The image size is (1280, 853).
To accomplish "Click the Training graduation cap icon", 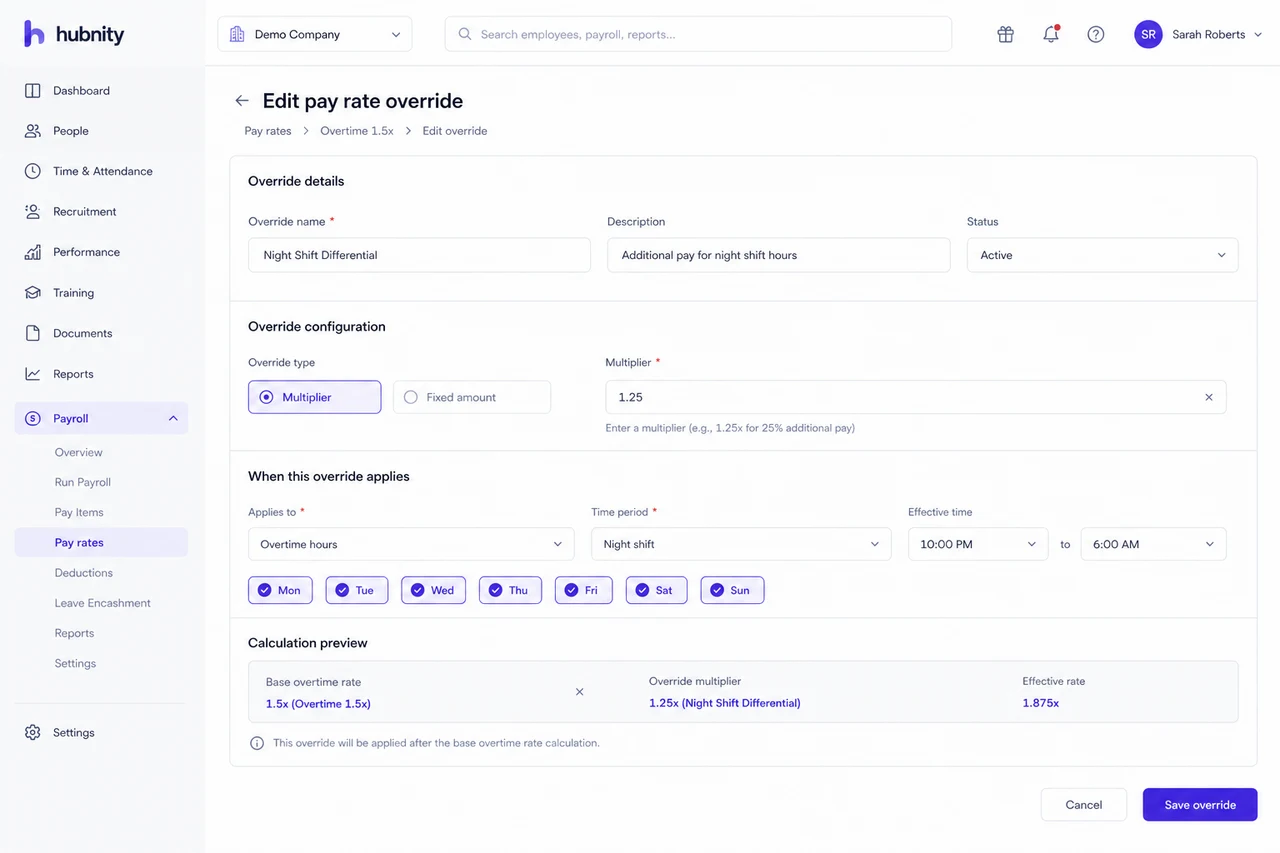I will 33,293.
